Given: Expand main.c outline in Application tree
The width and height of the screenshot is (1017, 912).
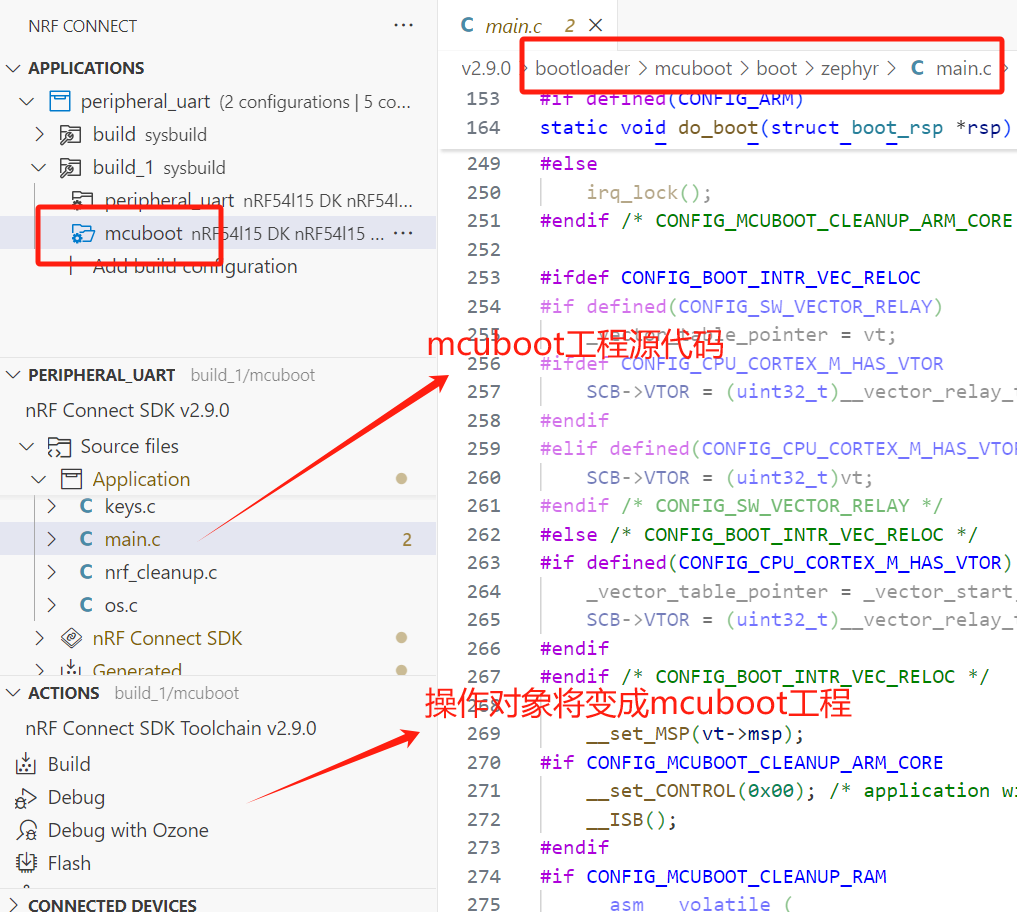Looking at the screenshot, I should (52, 539).
